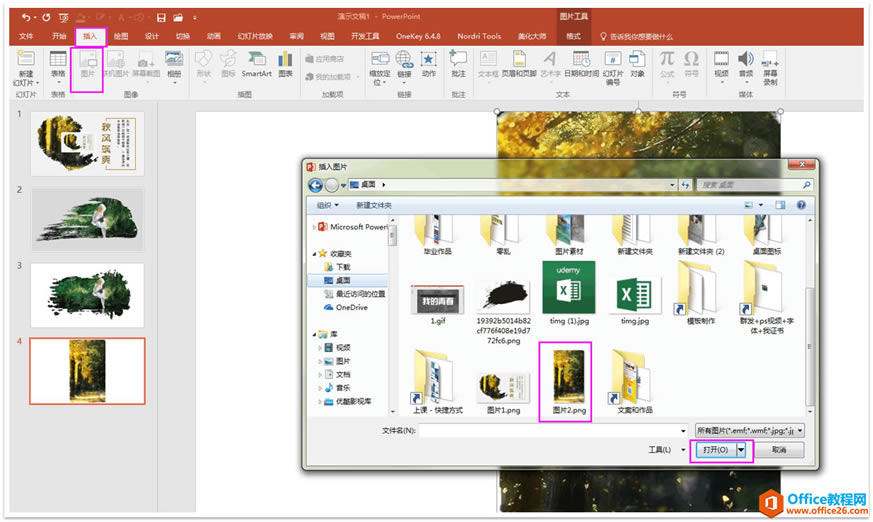Click the 批注 comment icon

pos(458,59)
